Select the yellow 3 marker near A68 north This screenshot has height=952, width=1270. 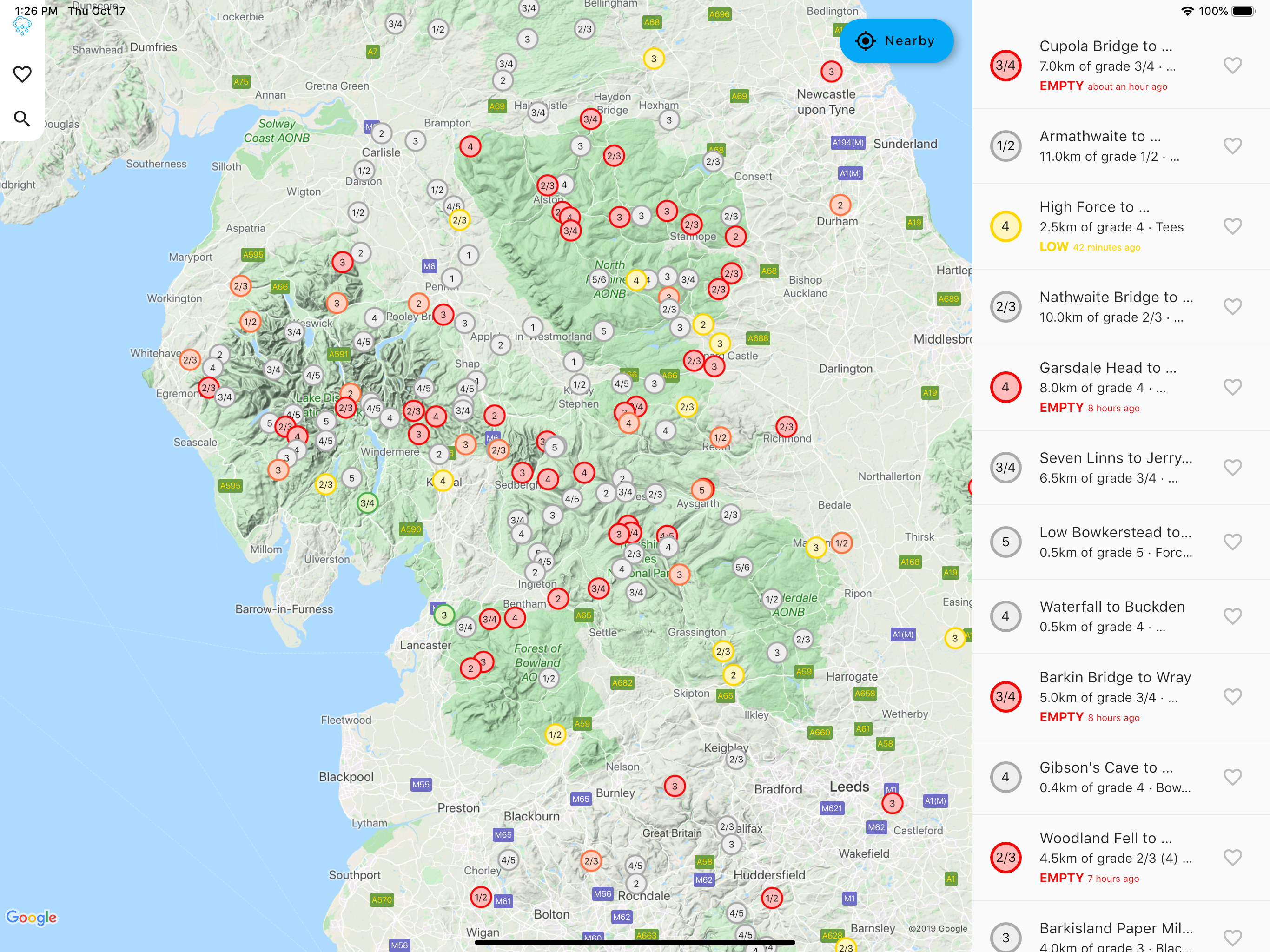pyautogui.click(x=654, y=59)
